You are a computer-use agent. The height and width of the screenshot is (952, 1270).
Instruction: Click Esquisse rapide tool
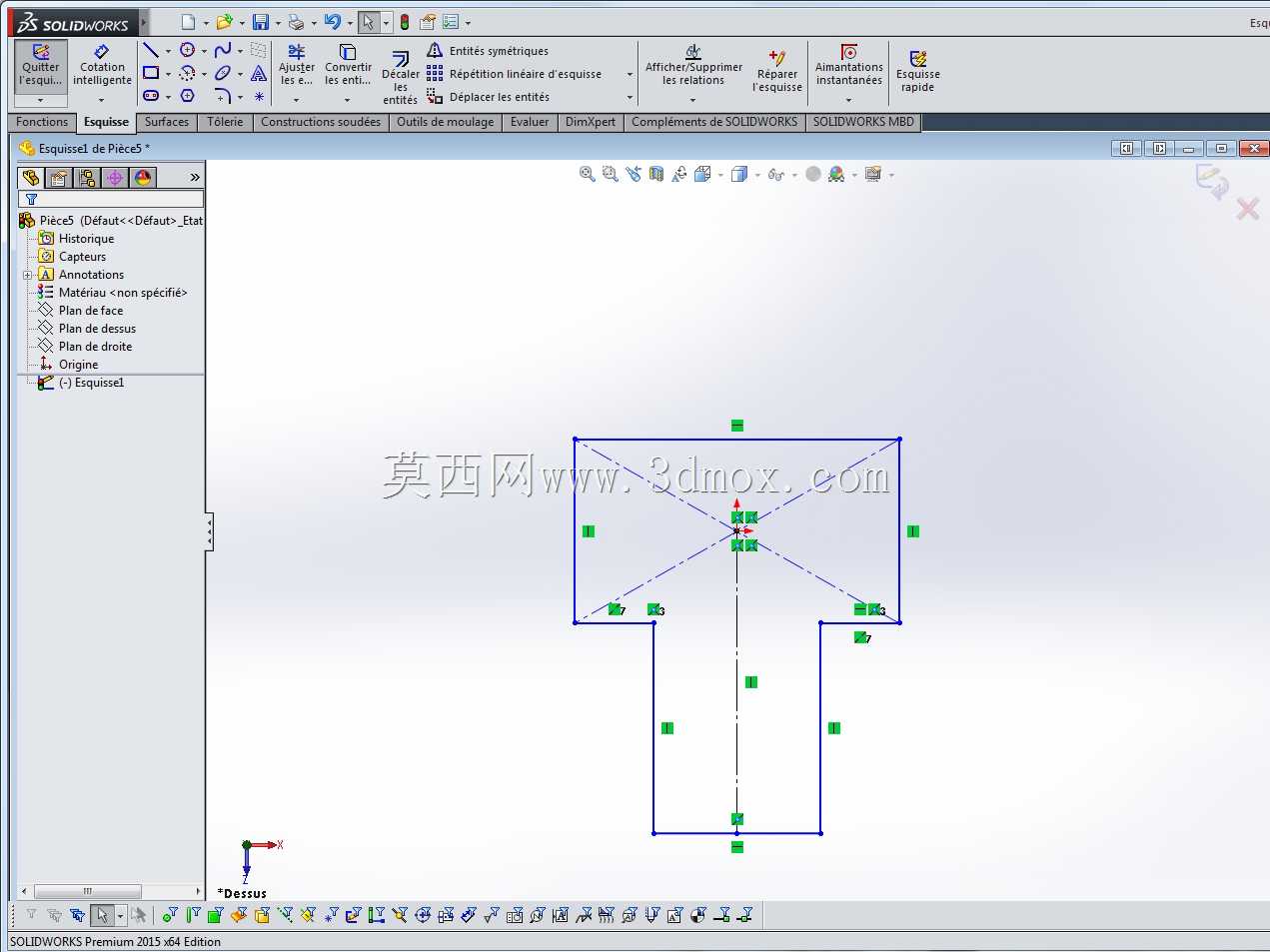pos(918,71)
